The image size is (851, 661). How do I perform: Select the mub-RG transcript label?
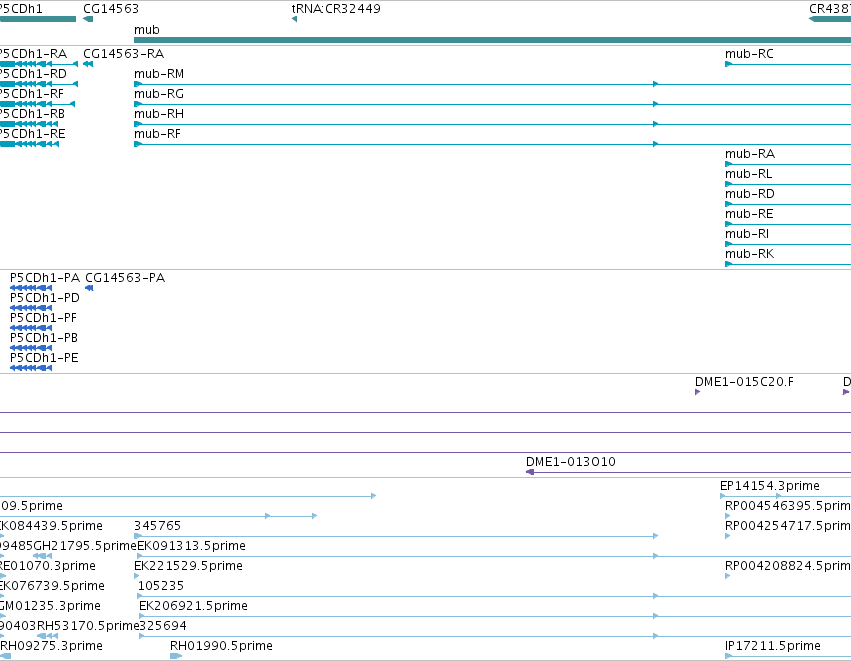(x=159, y=94)
